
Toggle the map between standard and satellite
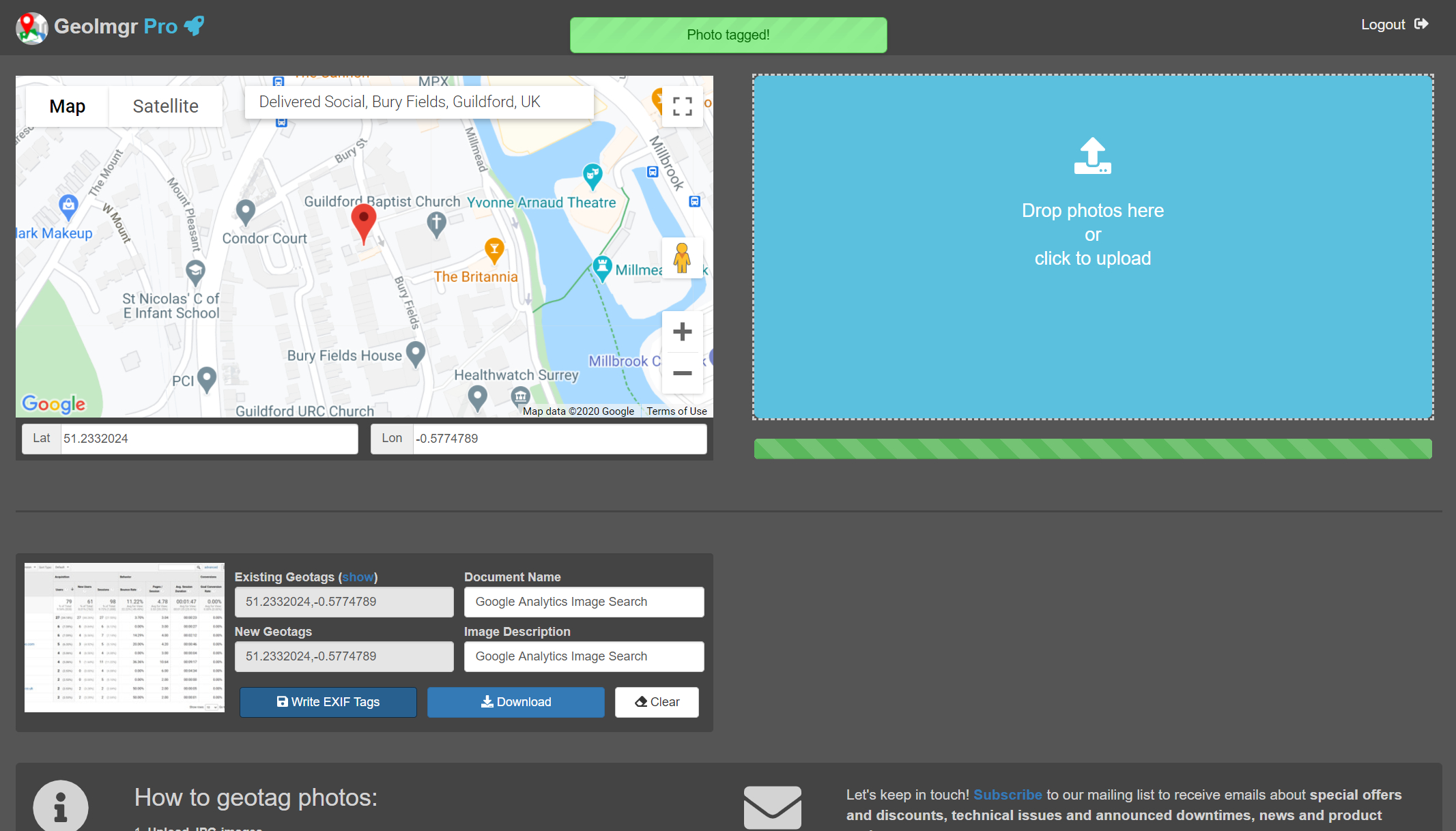[x=165, y=105]
